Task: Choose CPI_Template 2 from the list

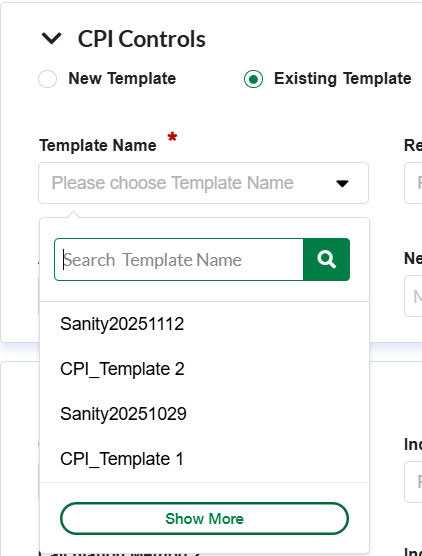Action: click(204, 369)
